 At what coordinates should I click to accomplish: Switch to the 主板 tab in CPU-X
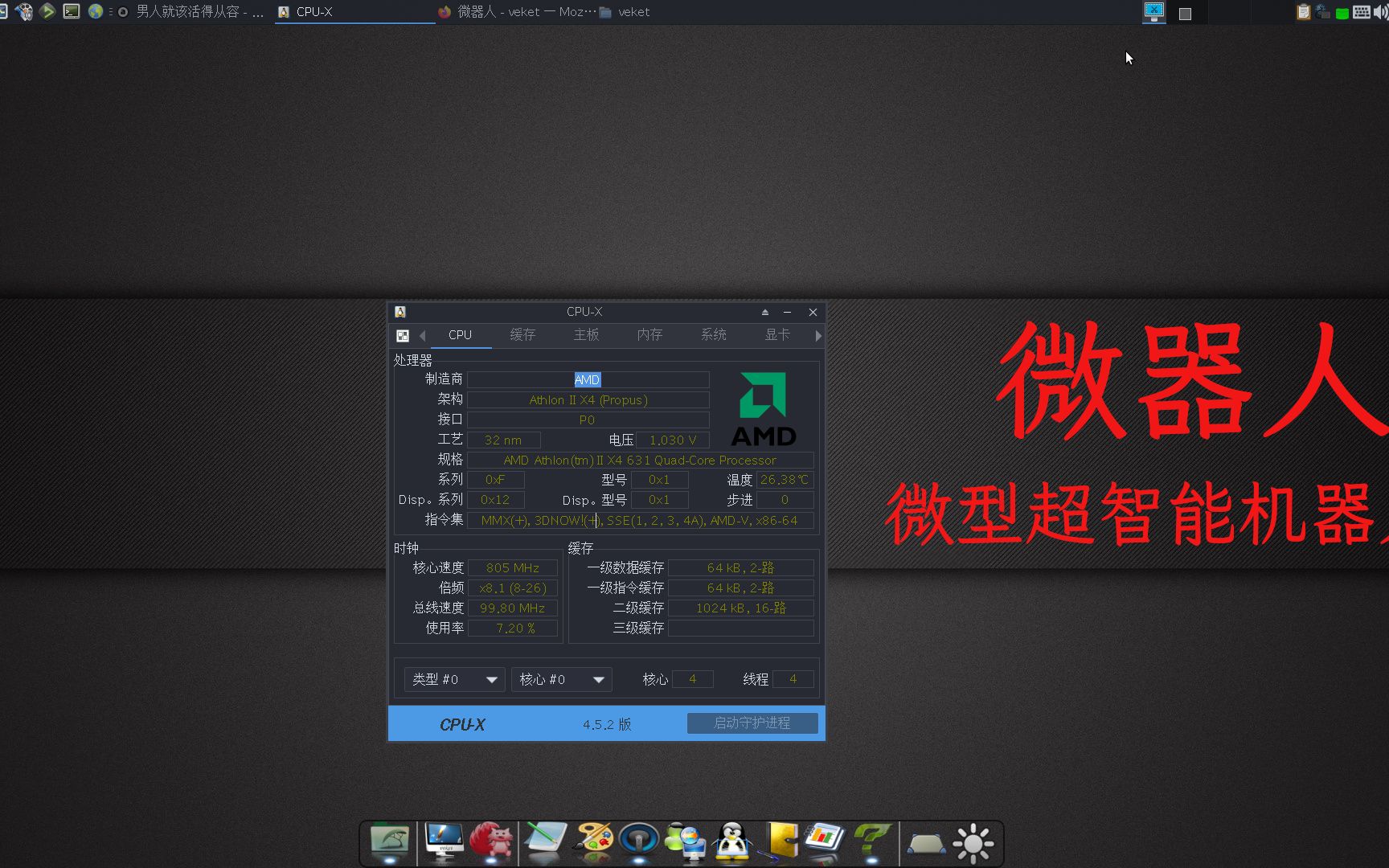(586, 334)
